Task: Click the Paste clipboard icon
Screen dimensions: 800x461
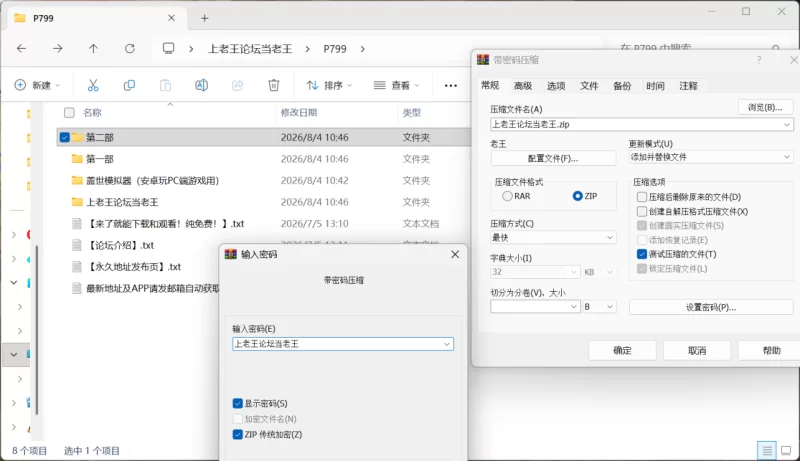Action: tap(165, 85)
